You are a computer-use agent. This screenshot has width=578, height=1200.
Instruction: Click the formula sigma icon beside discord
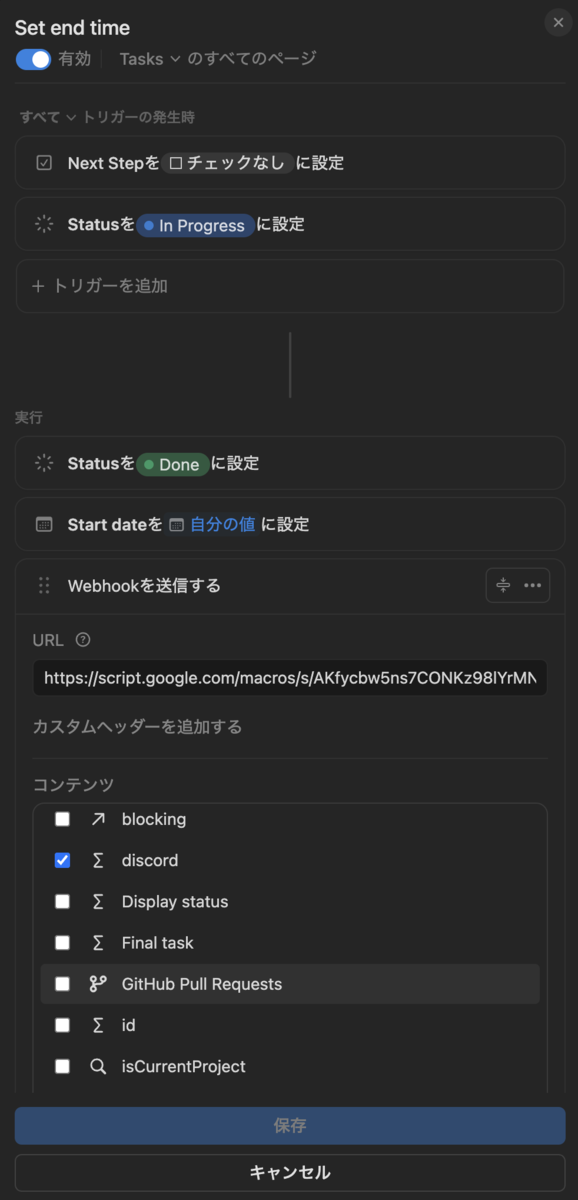[x=98, y=860]
